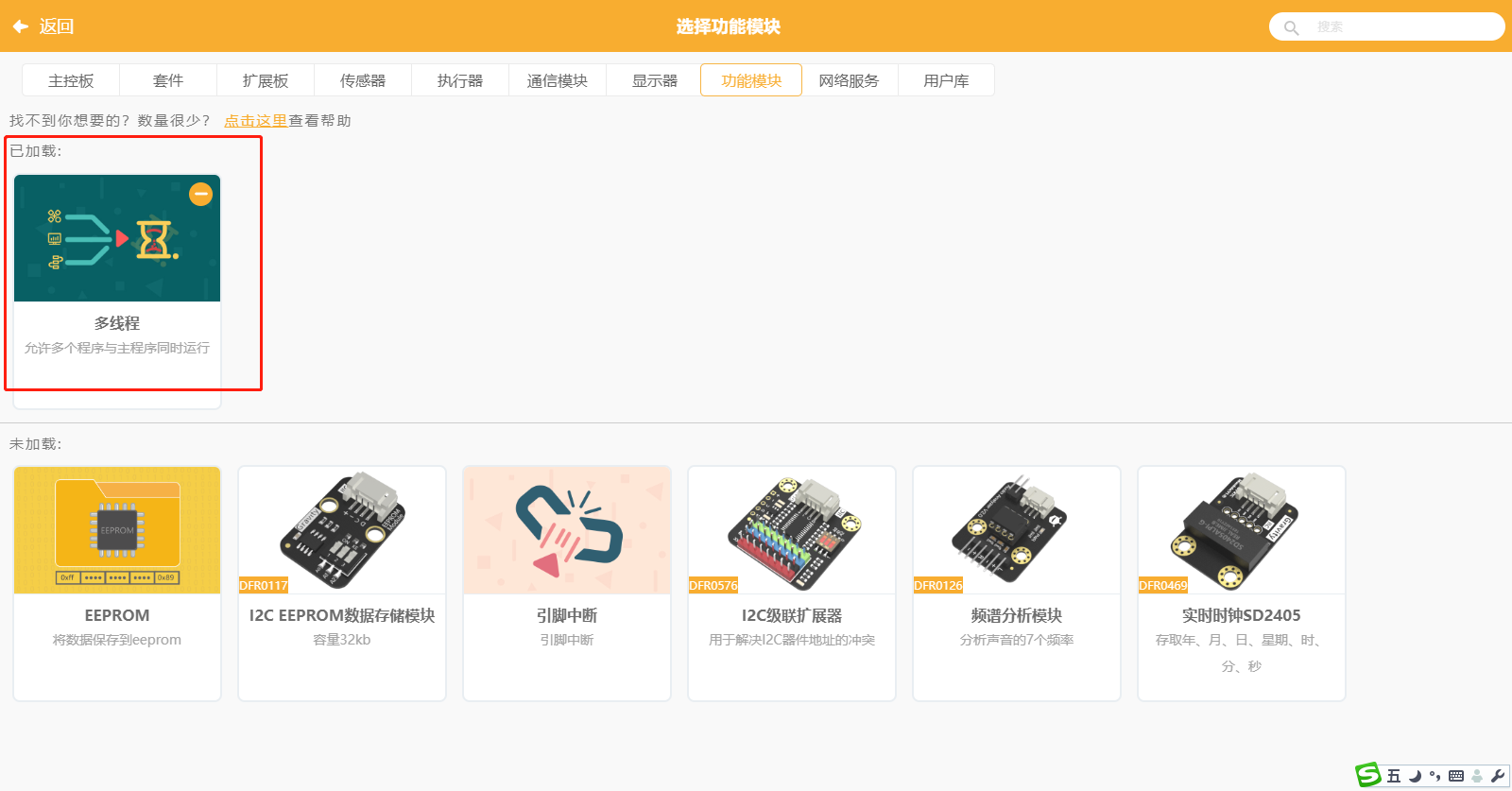The image size is (1512, 791).
Task: Click the 返回 back label
Action: click(x=57, y=26)
